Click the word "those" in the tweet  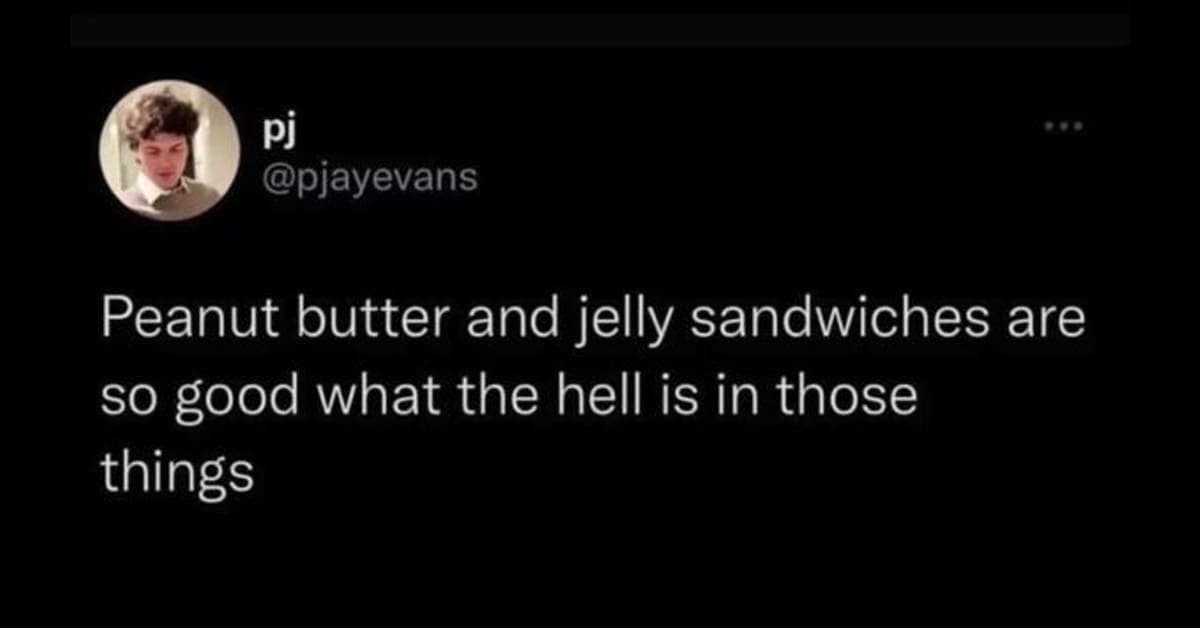[843, 398]
